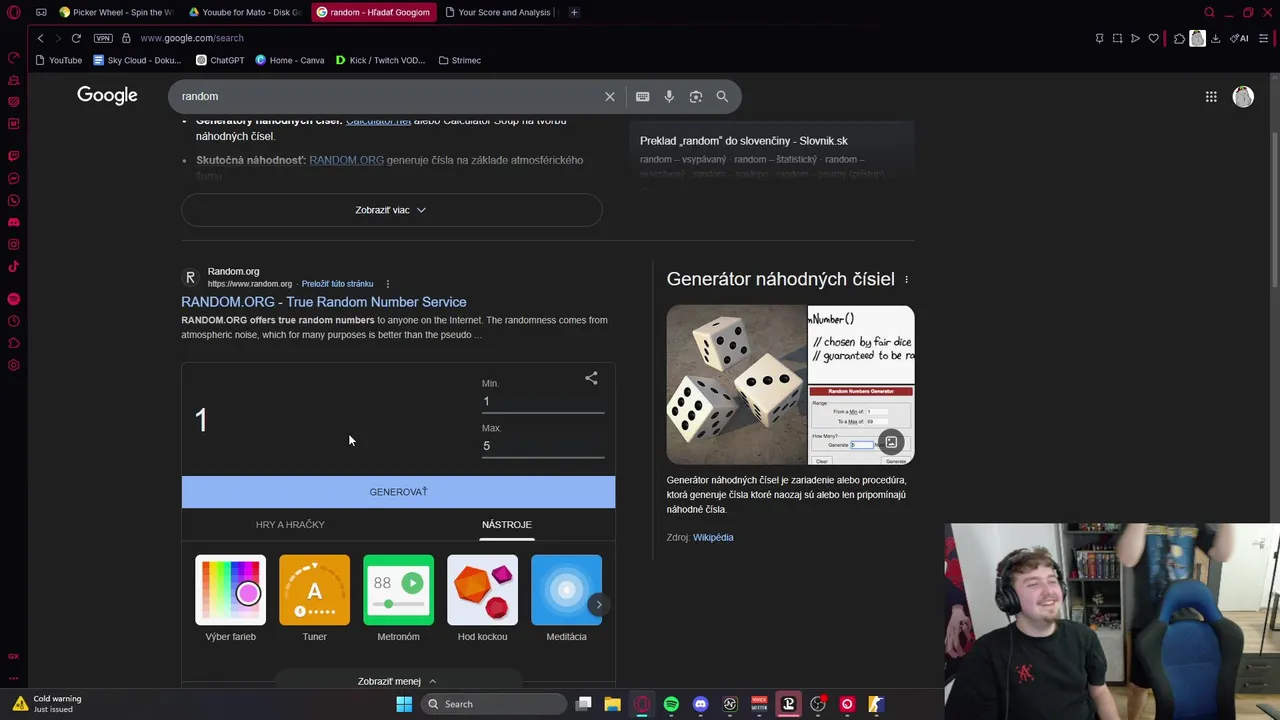This screenshot has width=1280, height=720.
Task: Expand the Zobraziť viac section
Action: (x=391, y=210)
